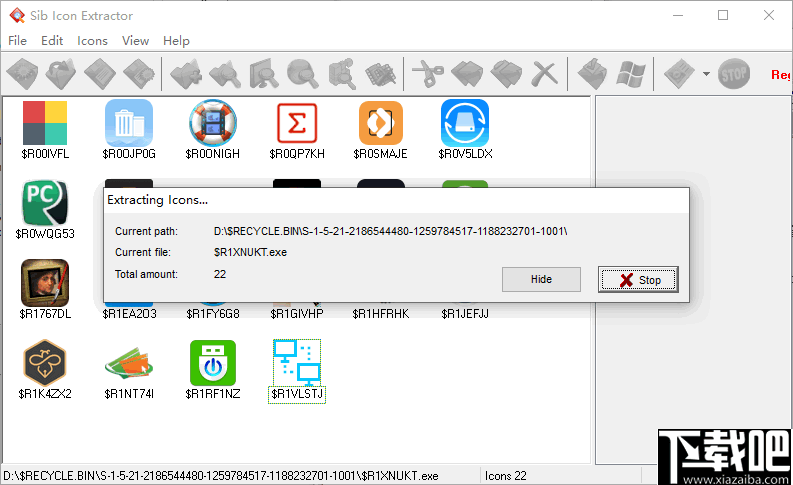Image resolution: width=793 pixels, height=485 pixels.
Task: Open the View menu
Action: tap(136, 40)
